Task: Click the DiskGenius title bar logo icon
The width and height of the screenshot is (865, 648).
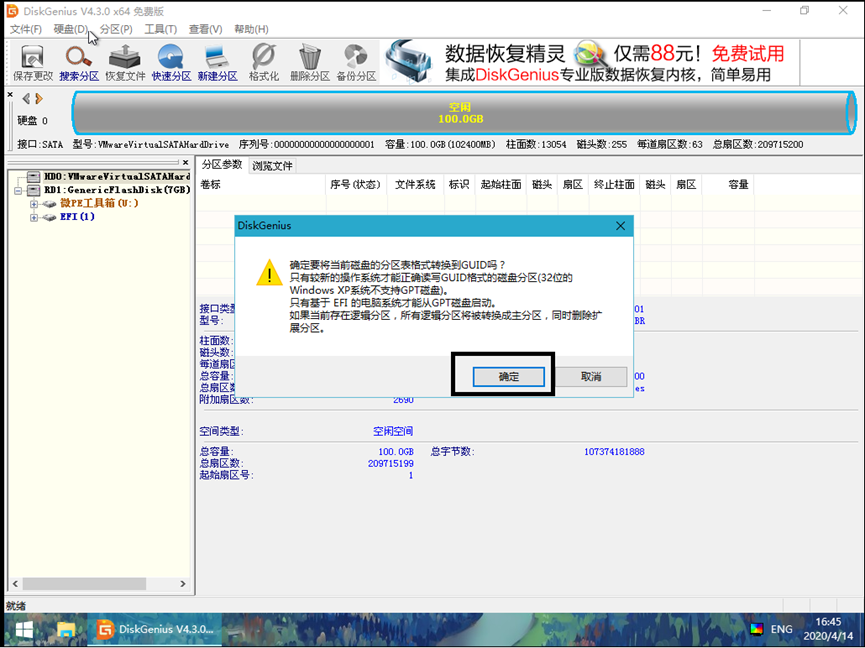Action: [12, 11]
